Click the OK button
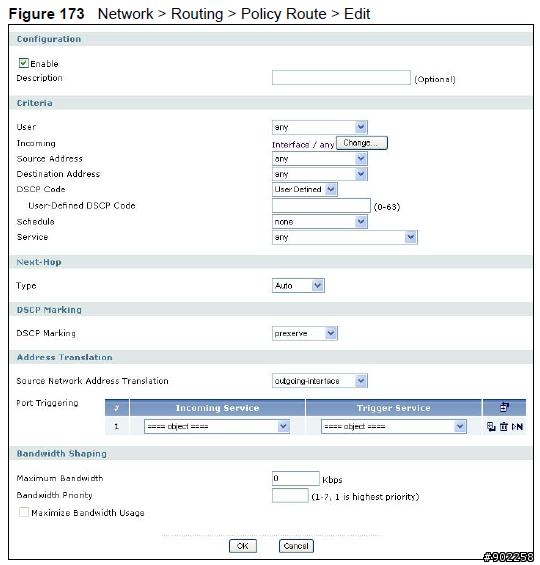The height and width of the screenshot is (565, 540). point(243,546)
